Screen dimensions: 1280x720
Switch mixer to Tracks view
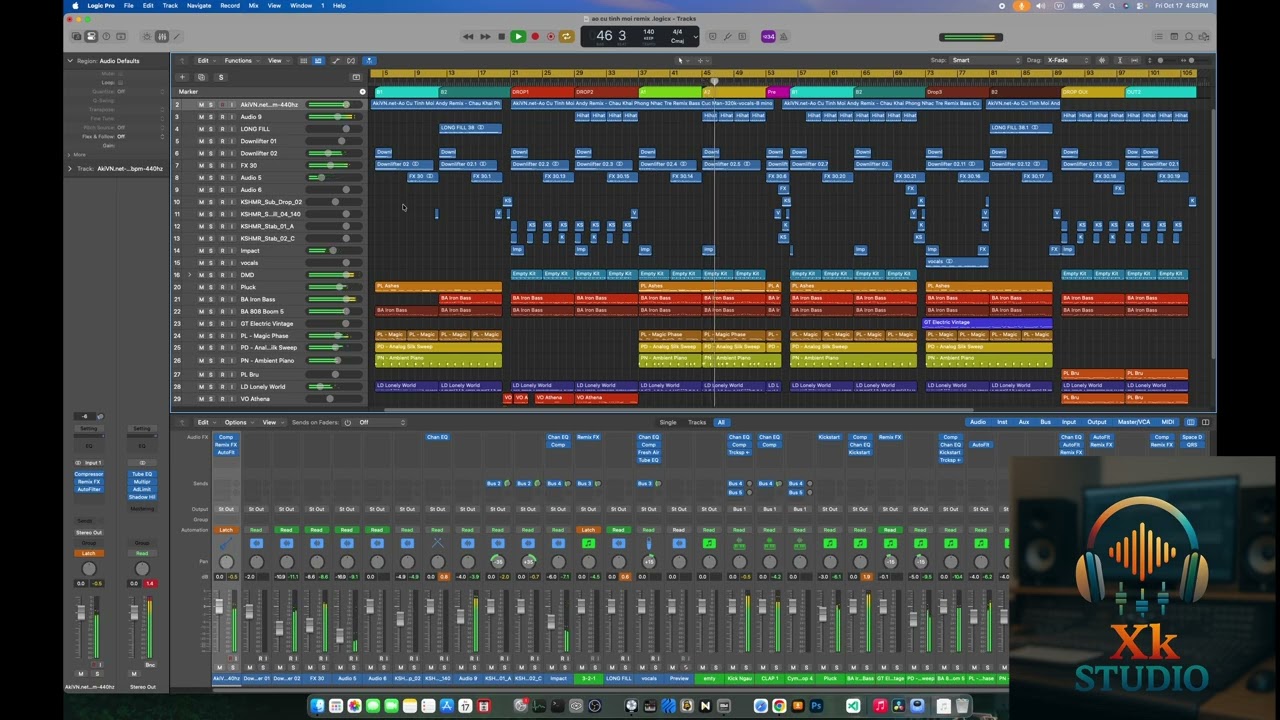[697, 422]
